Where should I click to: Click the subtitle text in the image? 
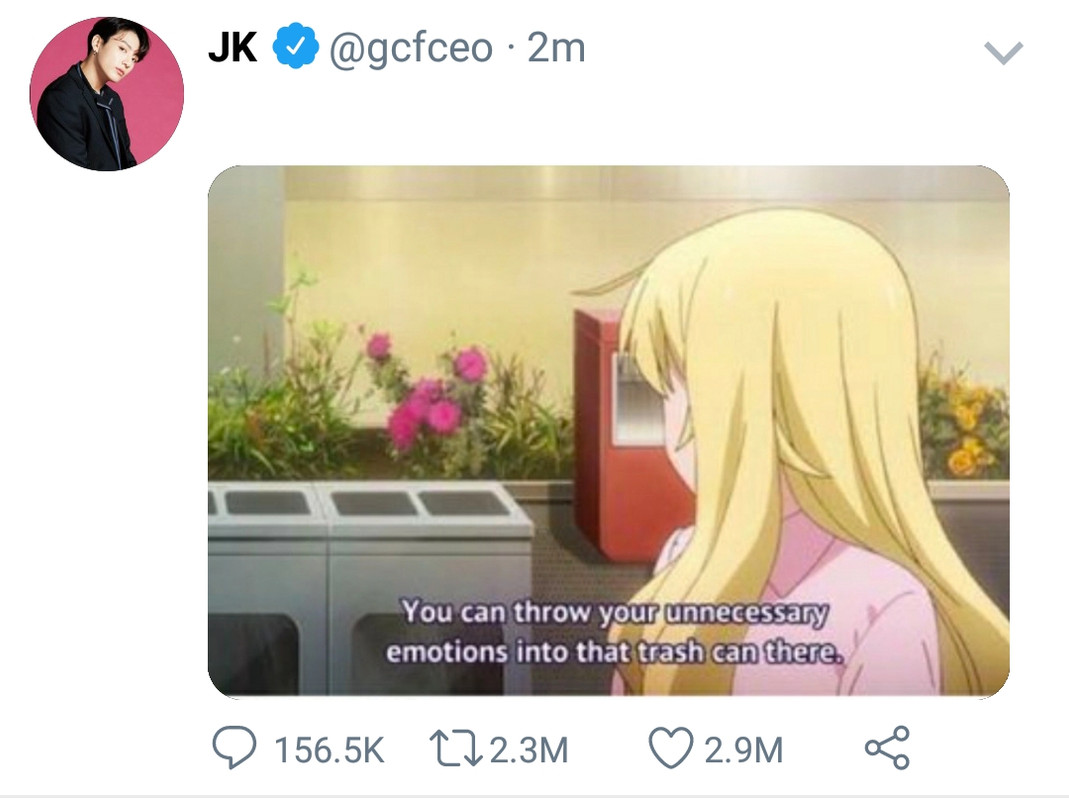coord(614,632)
